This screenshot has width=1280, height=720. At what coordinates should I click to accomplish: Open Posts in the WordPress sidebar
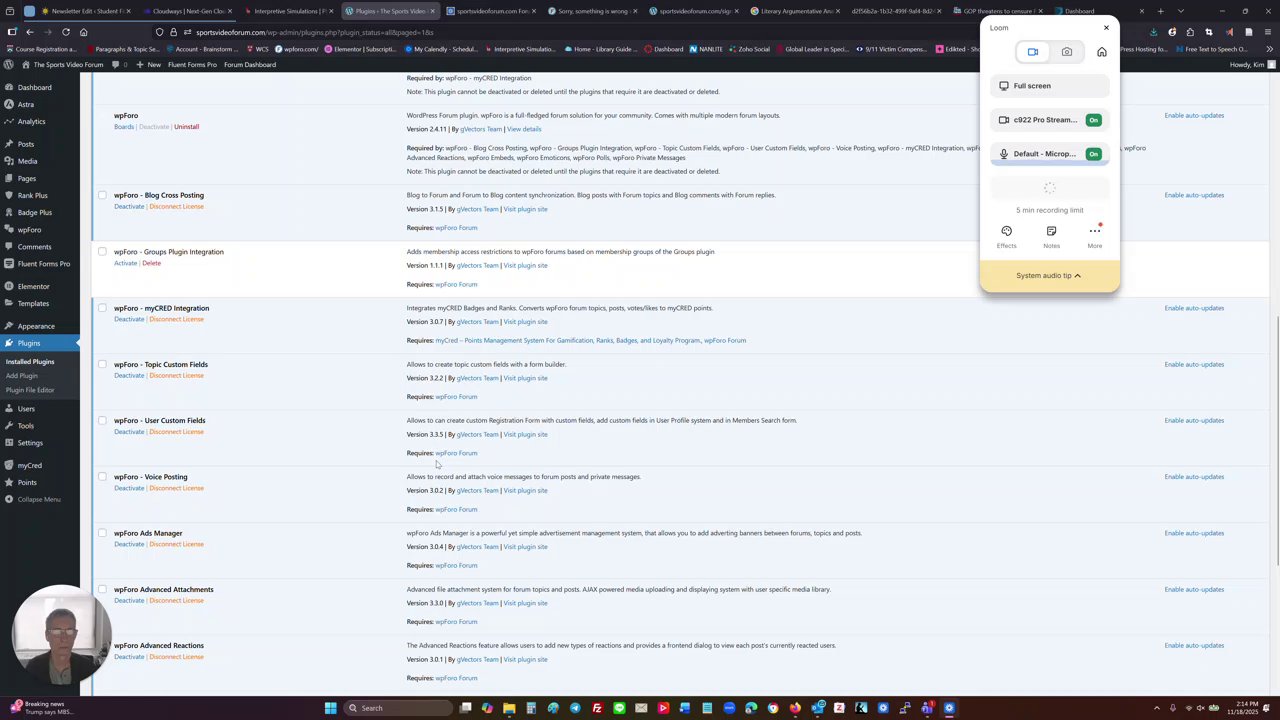40,144
